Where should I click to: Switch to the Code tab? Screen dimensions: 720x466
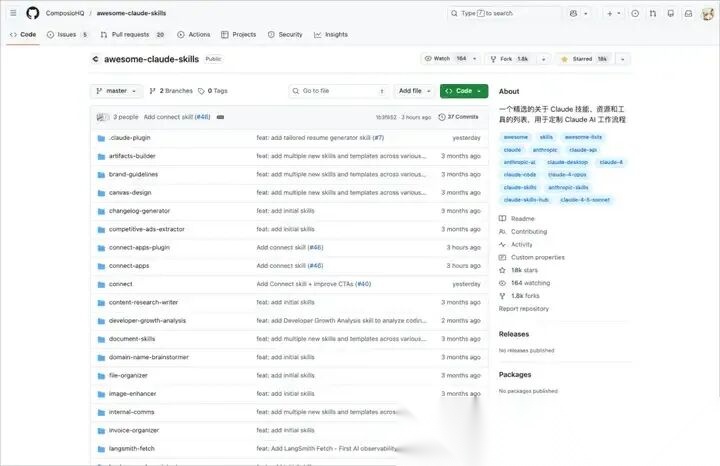tap(23, 34)
